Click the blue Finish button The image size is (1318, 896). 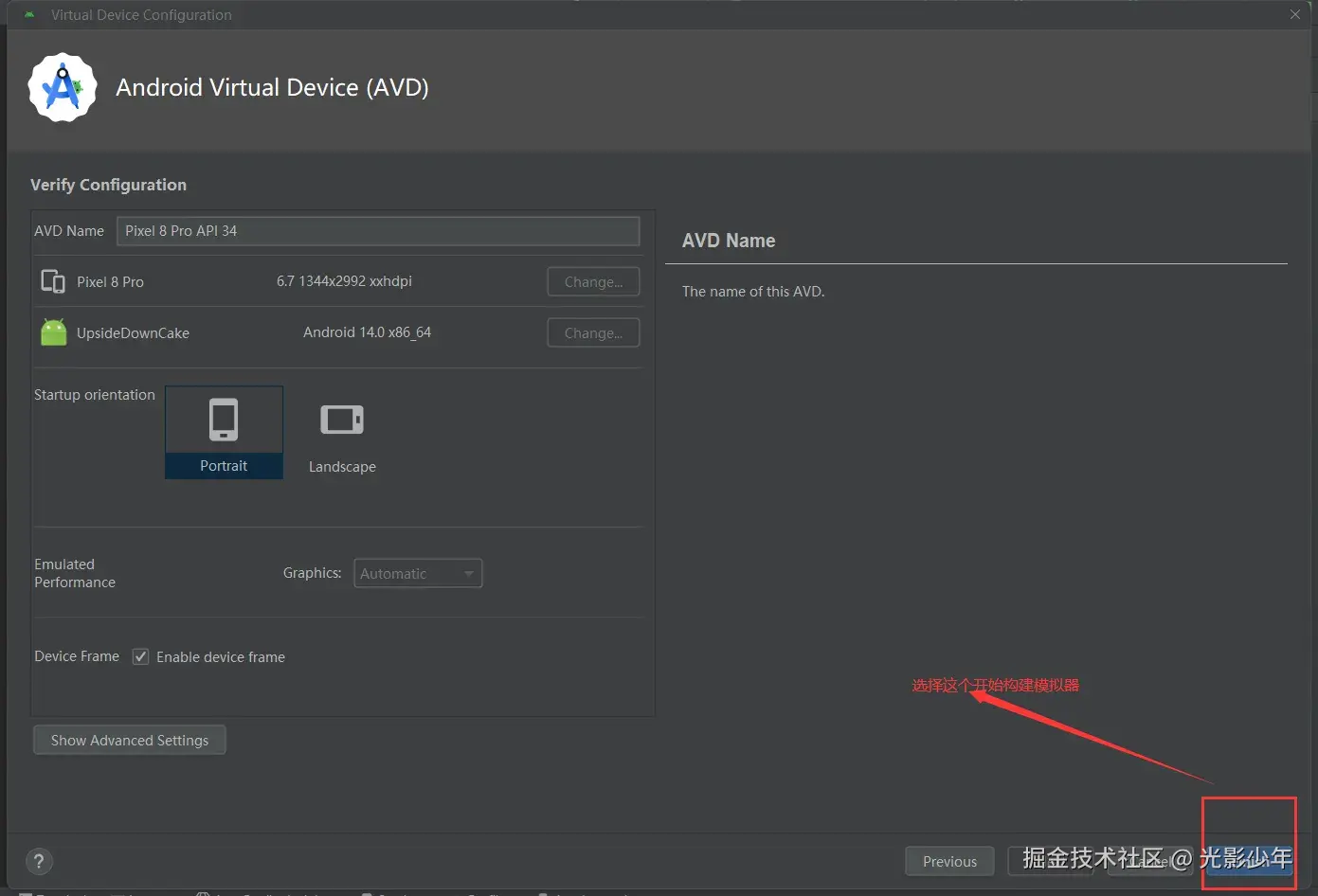pos(1249,861)
